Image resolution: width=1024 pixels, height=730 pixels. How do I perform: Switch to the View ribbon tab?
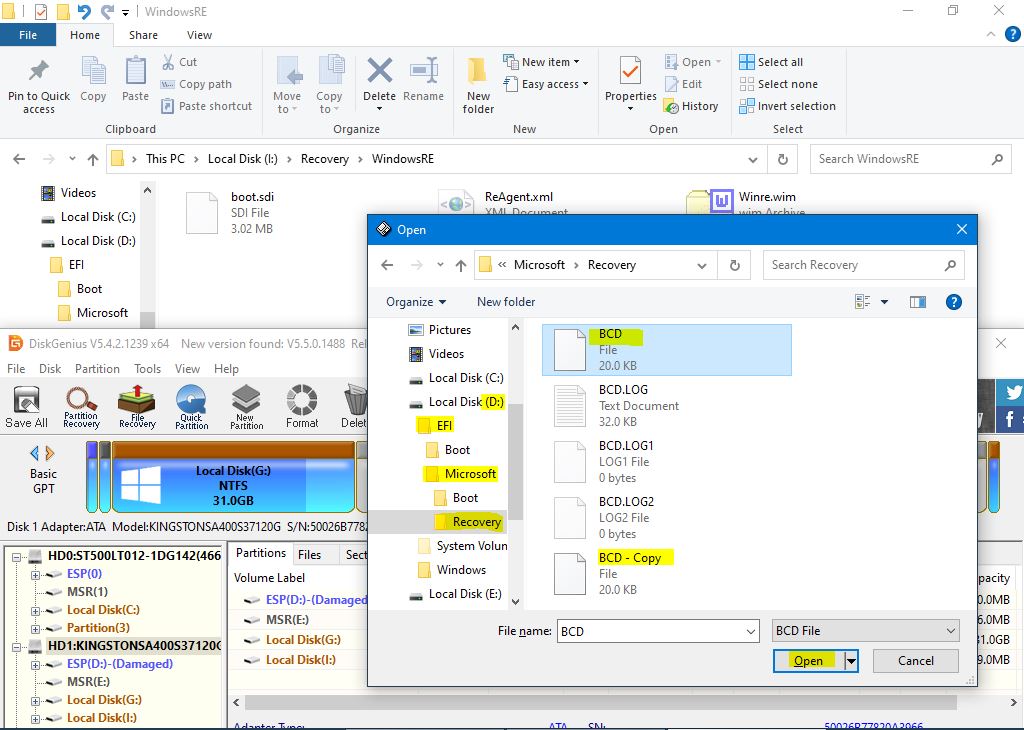coord(199,35)
